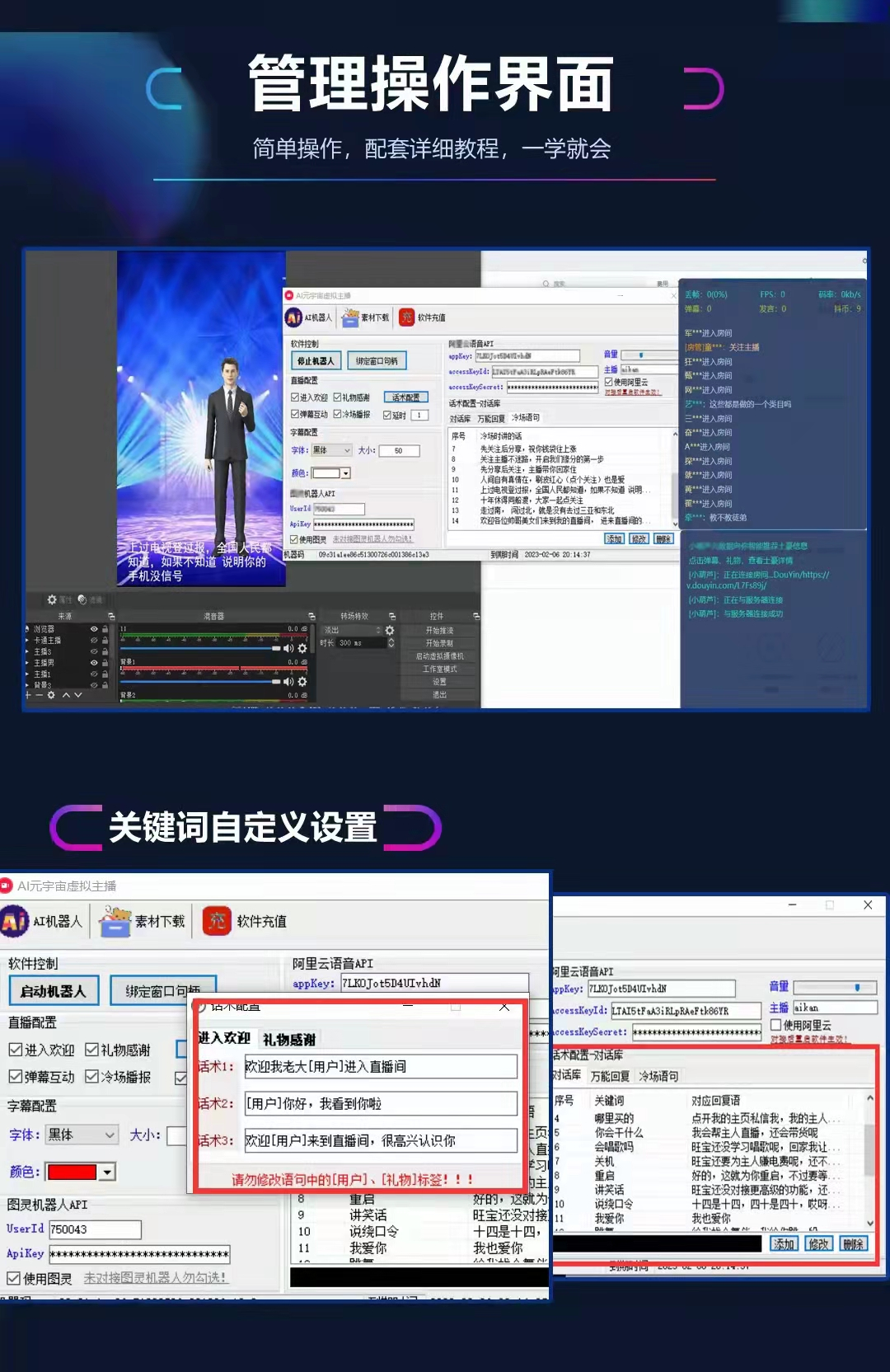Remove source with the OBS minus icon
Screen dimensions: 890x1372
(x=39, y=695)
